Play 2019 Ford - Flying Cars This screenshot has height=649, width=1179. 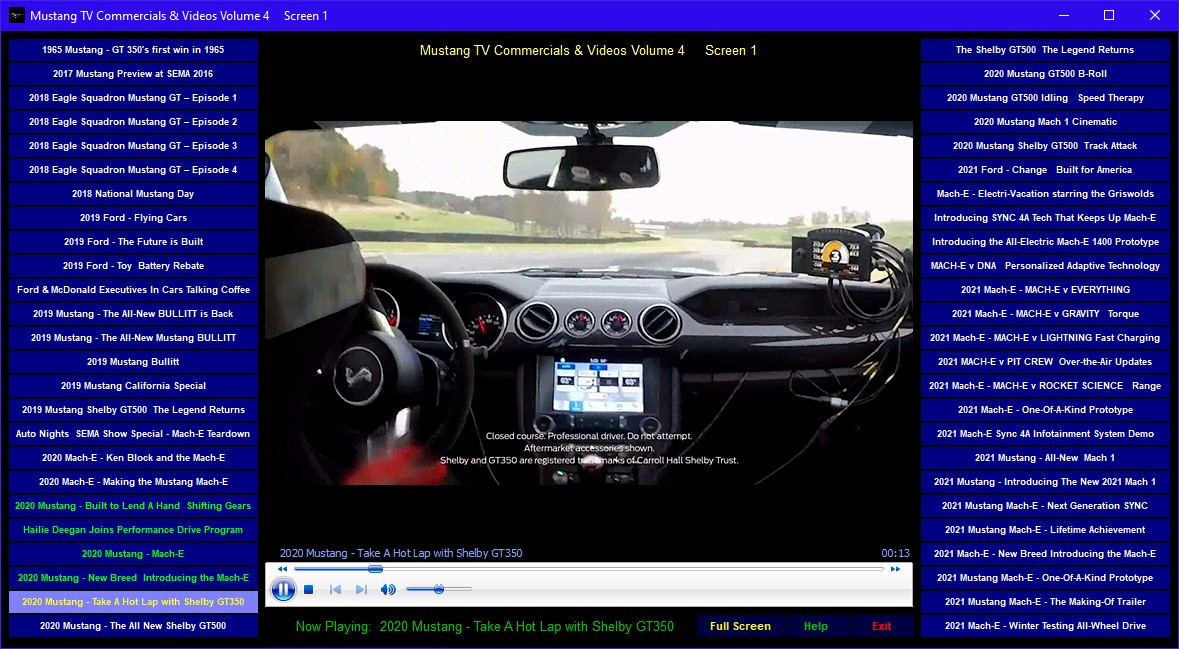click(133, 218)
